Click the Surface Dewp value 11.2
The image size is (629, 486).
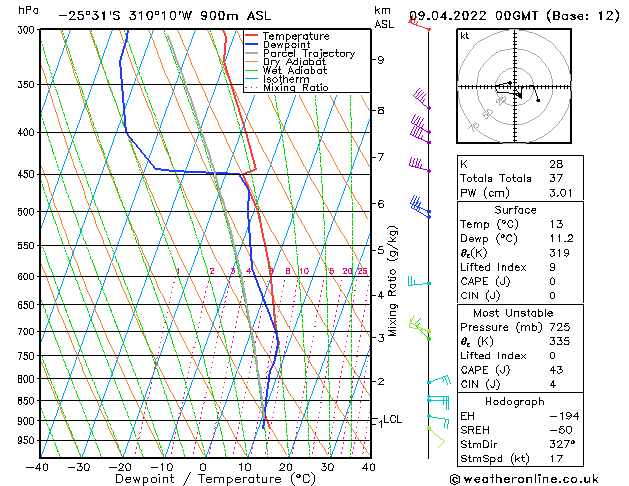561,238
